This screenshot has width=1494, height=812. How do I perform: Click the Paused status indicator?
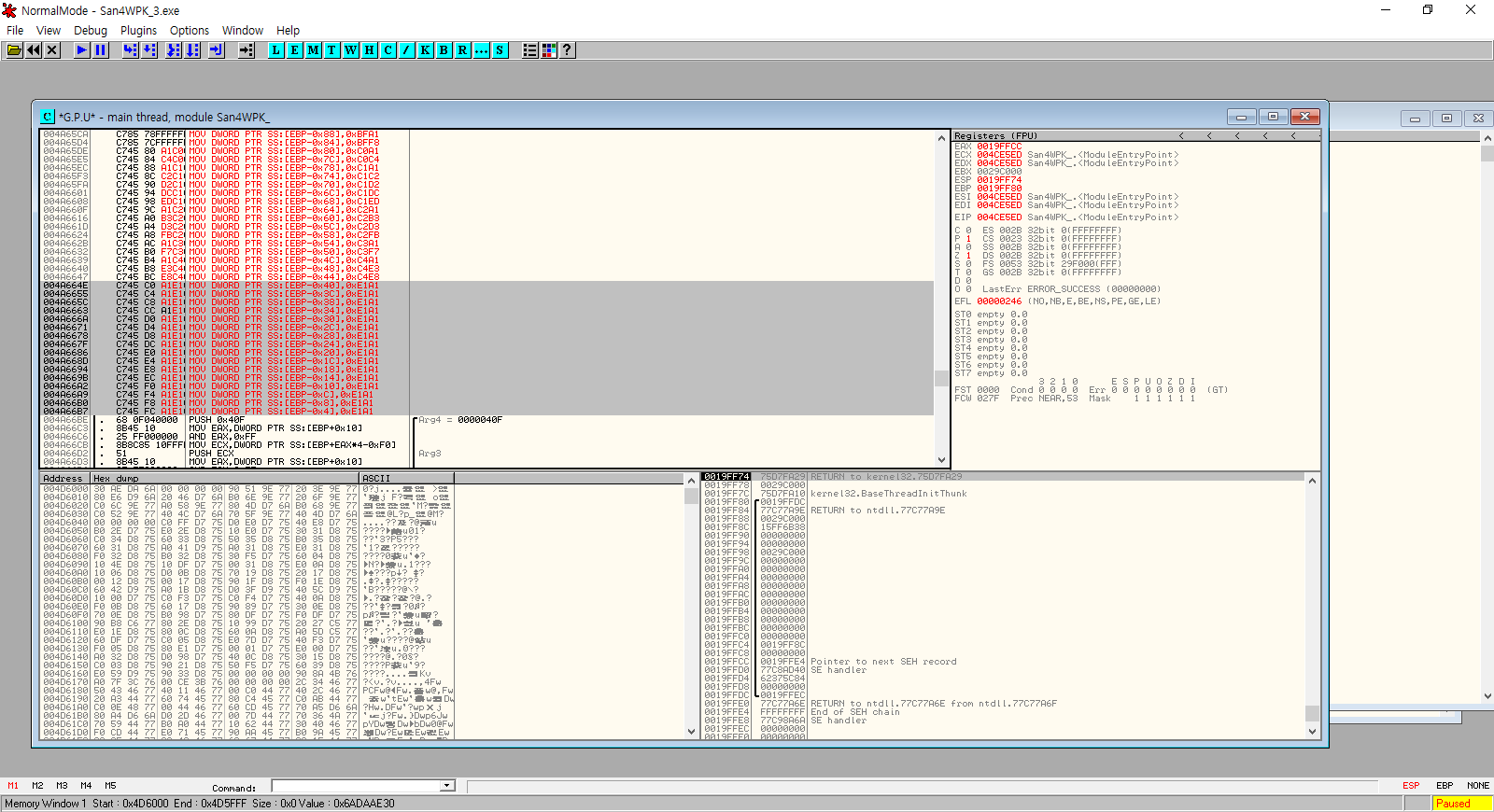click(1461, 804)
